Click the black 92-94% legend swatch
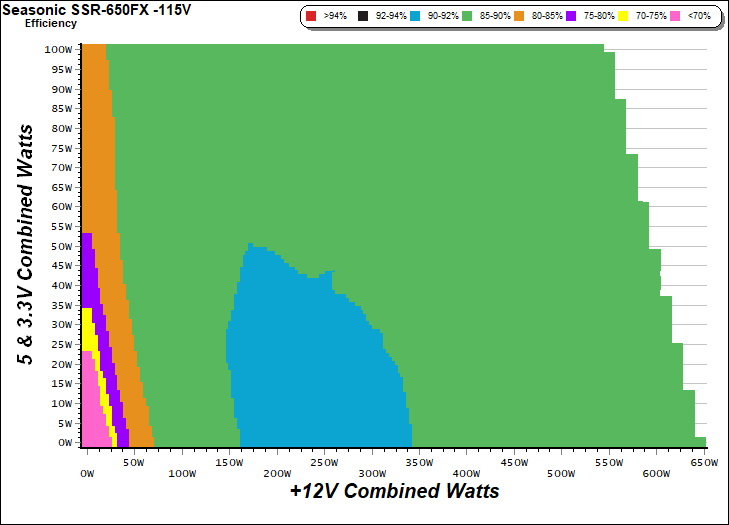The image size is (729, 525). pyautogui.click(x=362, y=17)
